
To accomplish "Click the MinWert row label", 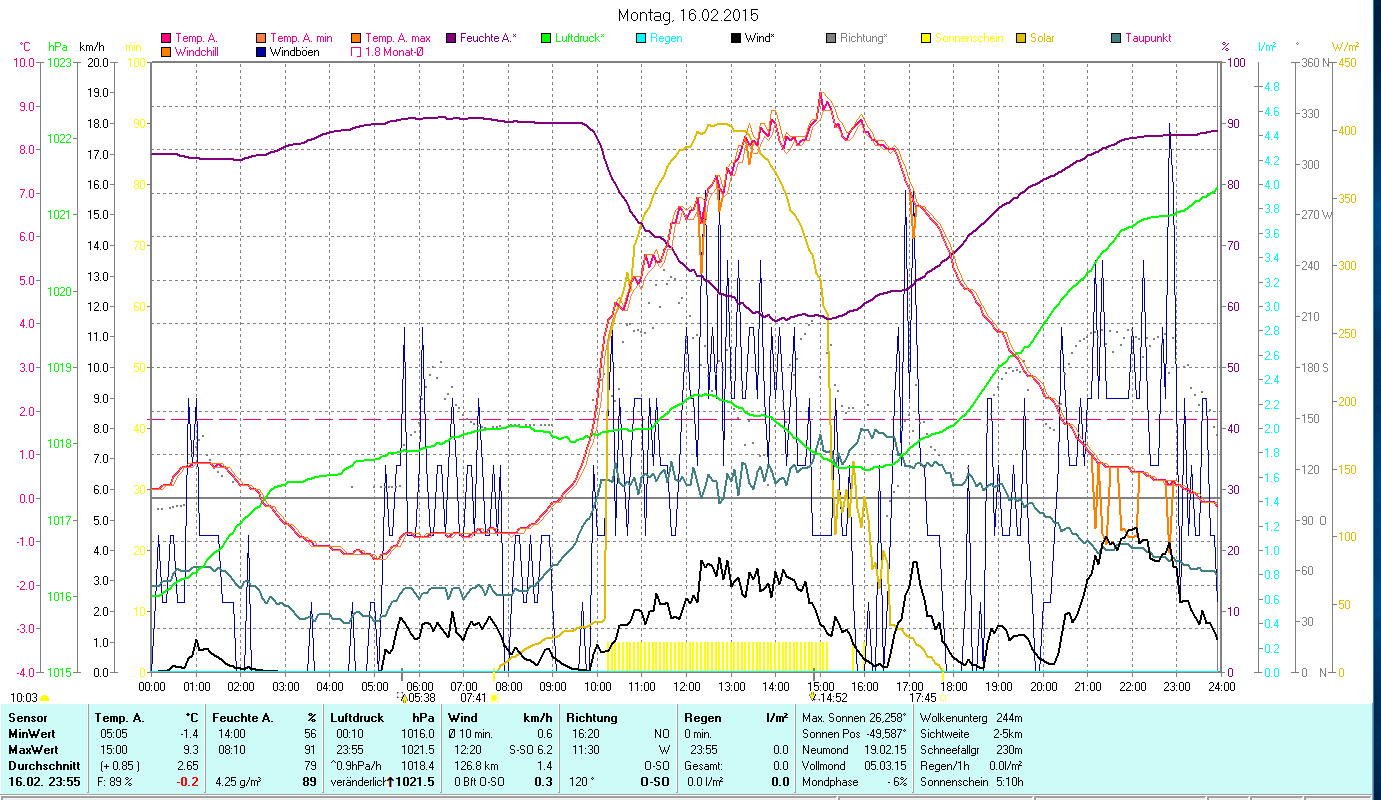I will click(x=33, y=733).
